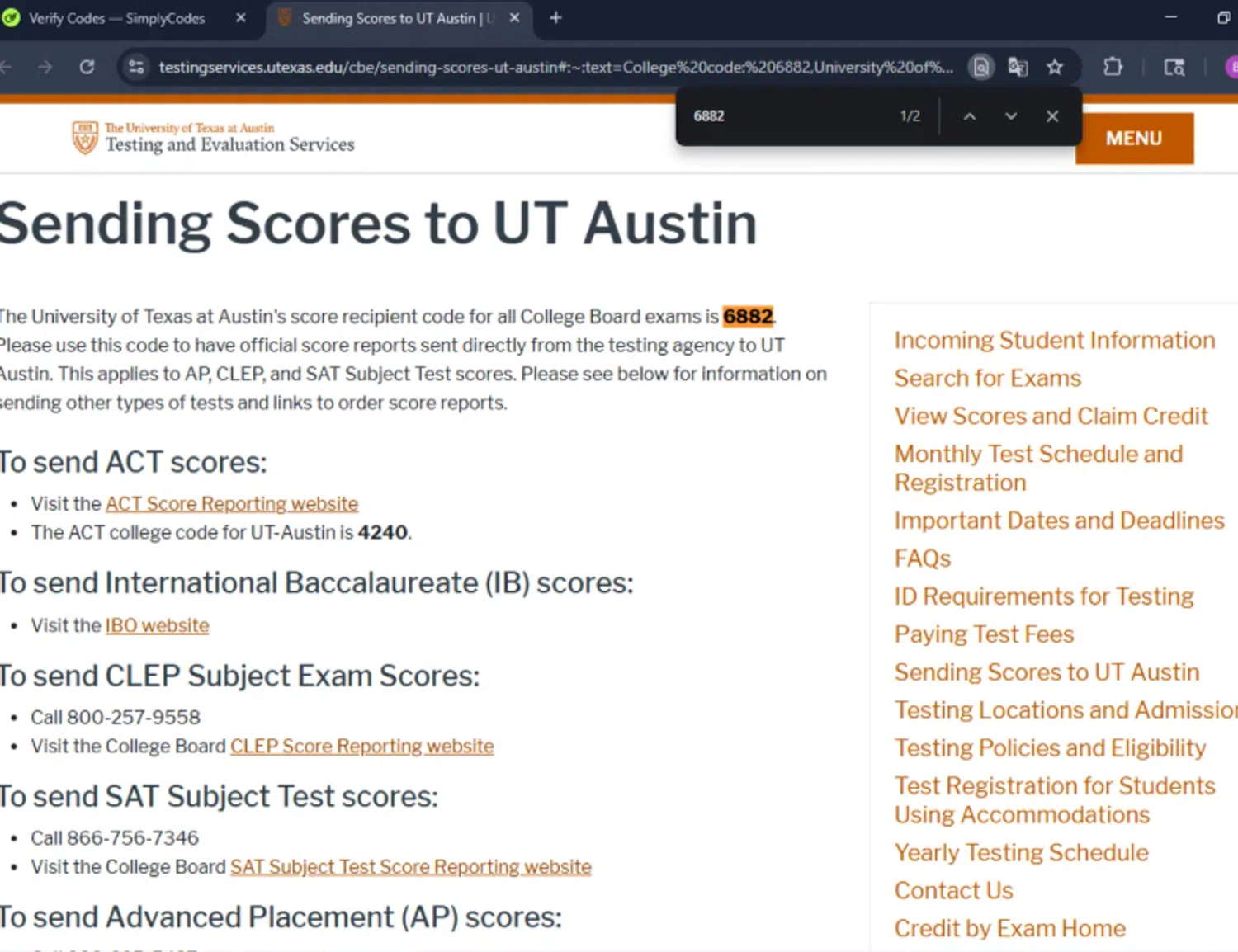Click the translate page icon
The image size is (1238, 952).
click(x=1018, y=67)
